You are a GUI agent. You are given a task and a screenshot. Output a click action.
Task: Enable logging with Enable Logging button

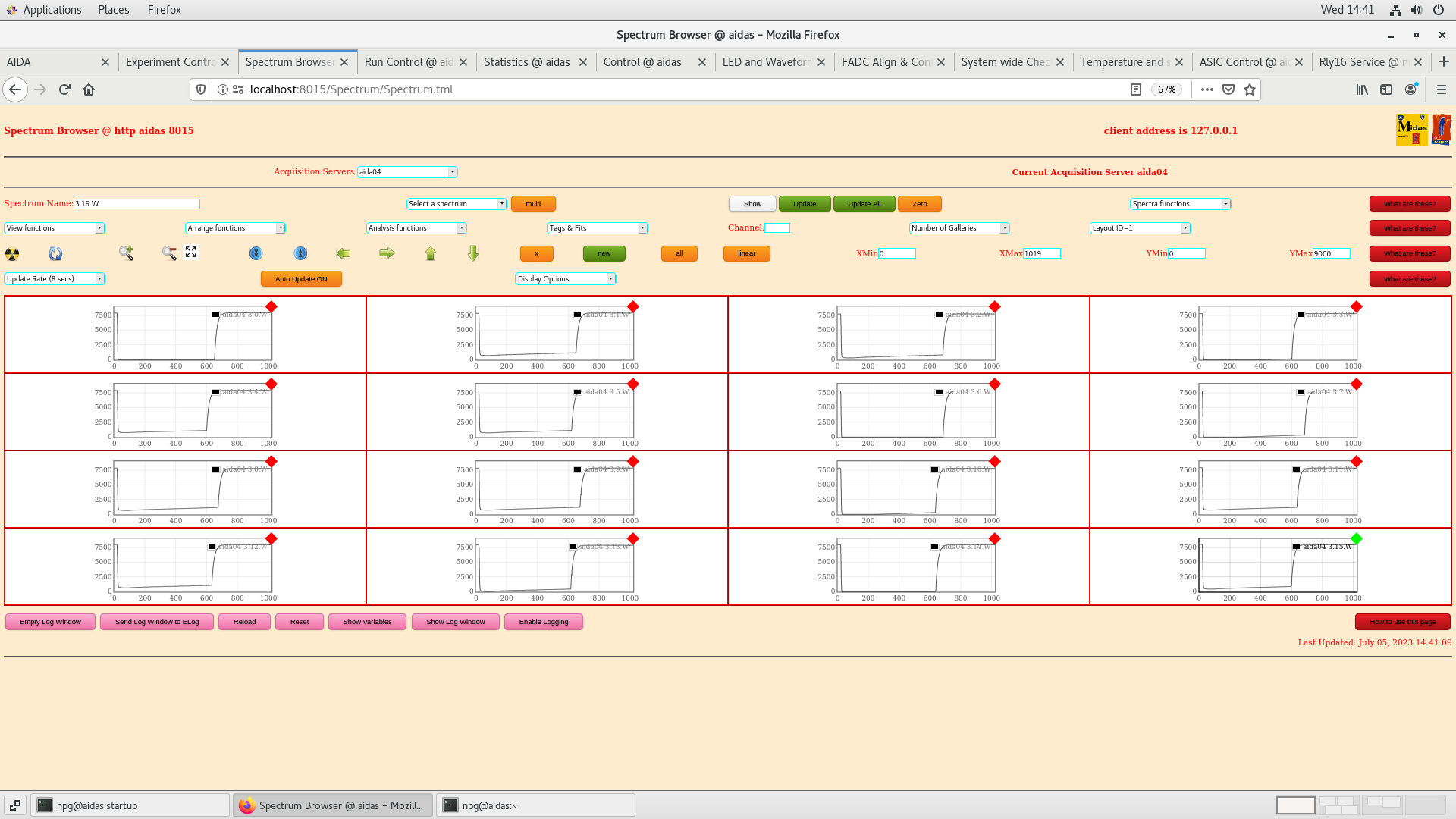click(543, 621)
